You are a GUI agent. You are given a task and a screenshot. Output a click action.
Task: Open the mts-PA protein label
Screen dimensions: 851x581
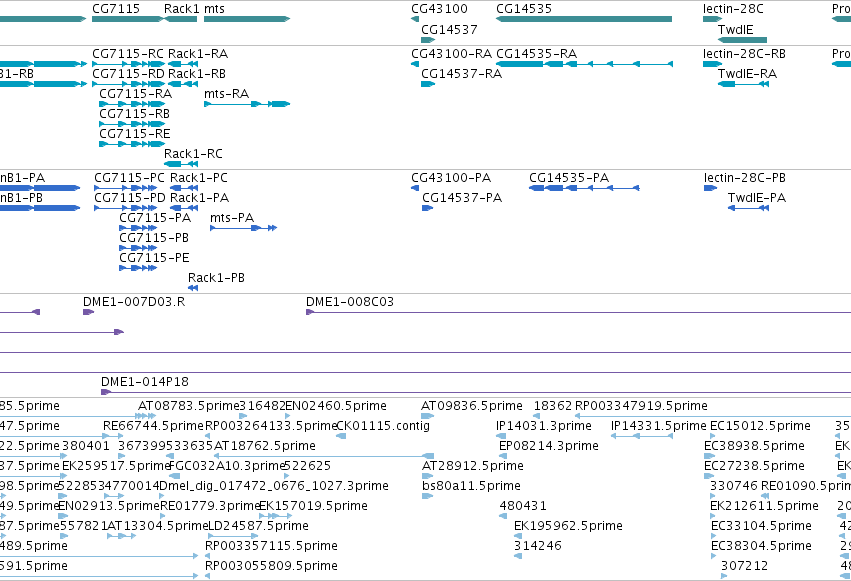tap(232, 218)
